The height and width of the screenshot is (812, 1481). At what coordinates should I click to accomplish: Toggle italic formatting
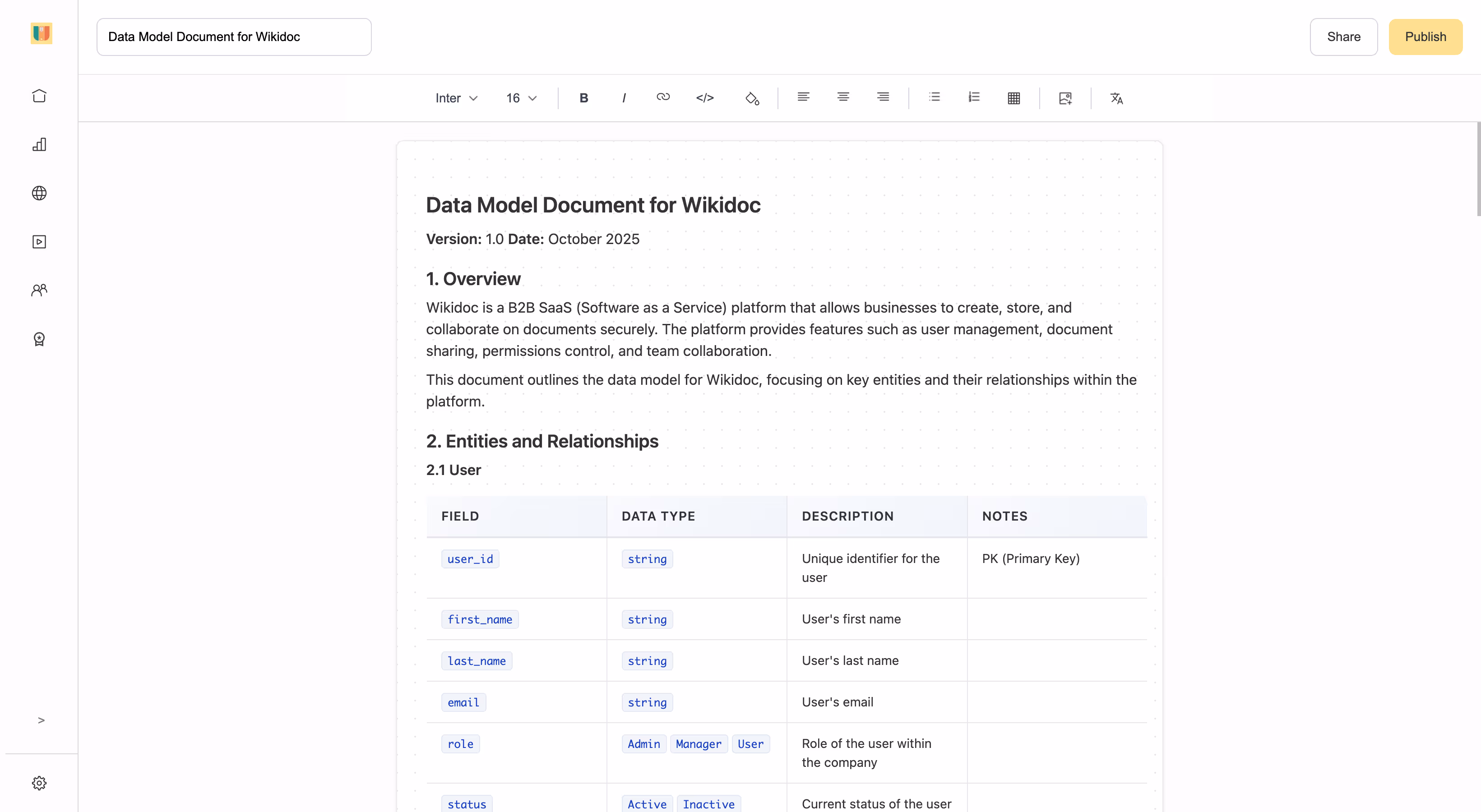624,98
